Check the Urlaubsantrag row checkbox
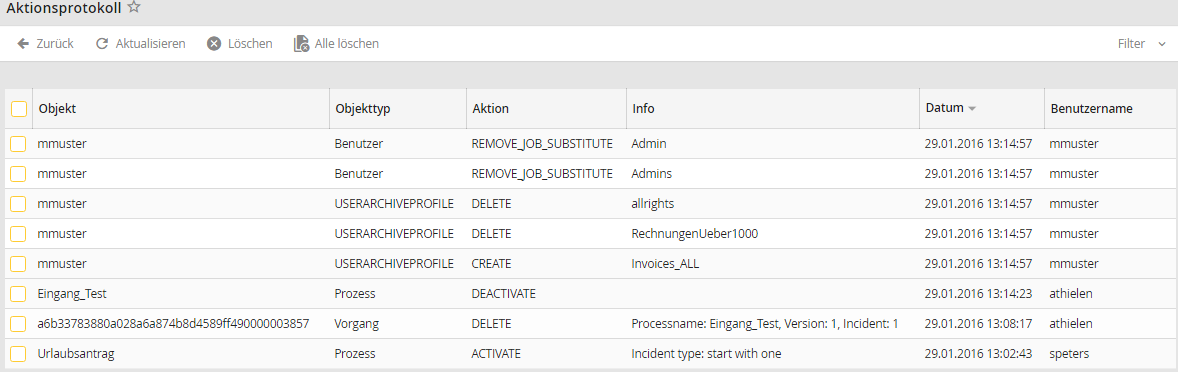The width and height of the screenshot is (1178, 372). pyautogui.click(x=19, y=353)
